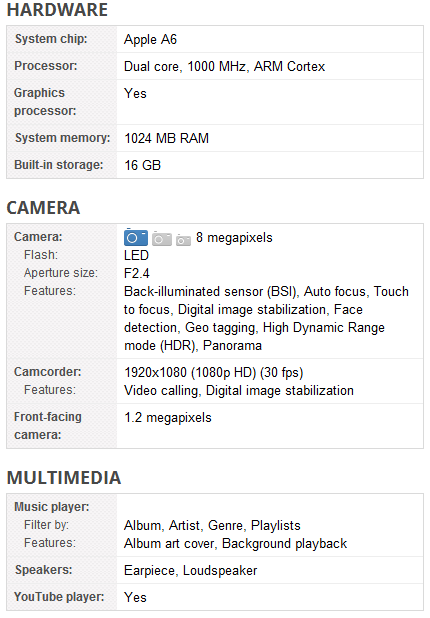Click the Back-illuminated sensor (BSI) feature text
Viewport: 430px width, 618px height.
pos(210,292)
